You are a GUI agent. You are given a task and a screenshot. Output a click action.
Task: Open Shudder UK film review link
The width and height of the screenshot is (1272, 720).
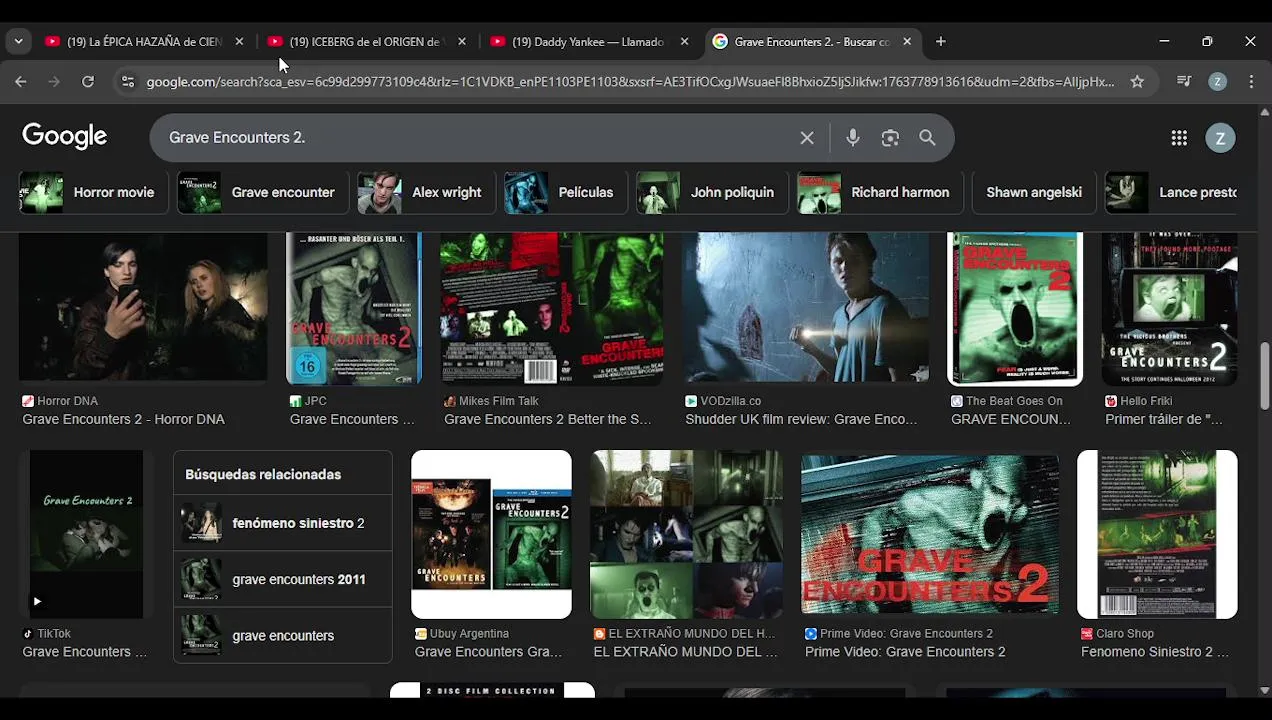tap(801, 420)
